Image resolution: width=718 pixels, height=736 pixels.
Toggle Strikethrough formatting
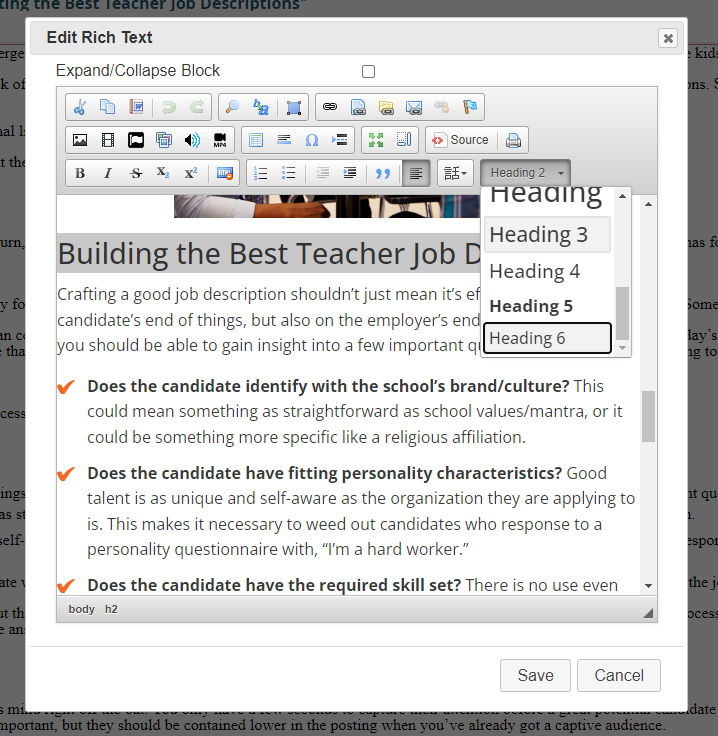click(136, 173)
